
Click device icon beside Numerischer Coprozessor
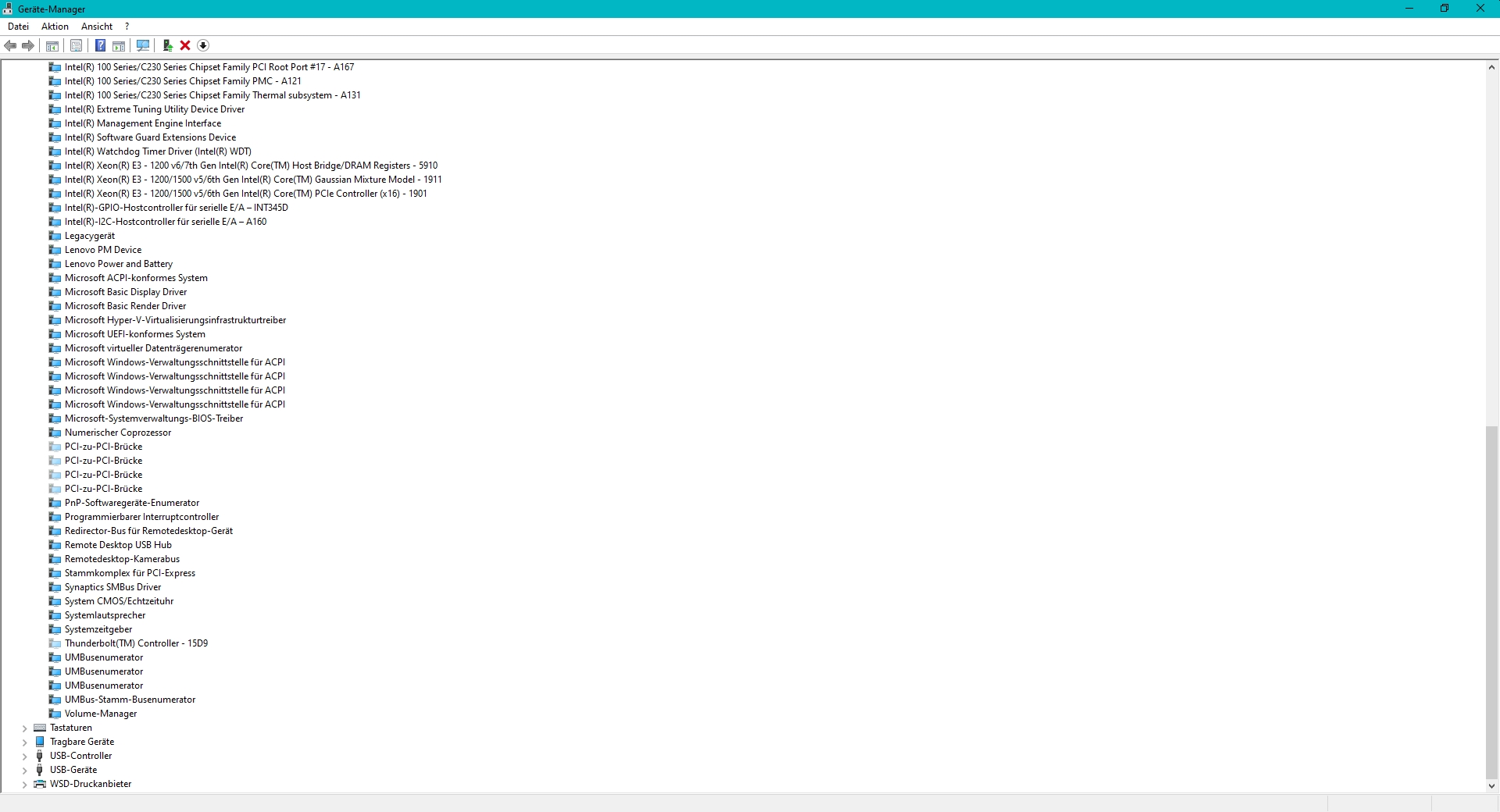[x=55, y=433]
